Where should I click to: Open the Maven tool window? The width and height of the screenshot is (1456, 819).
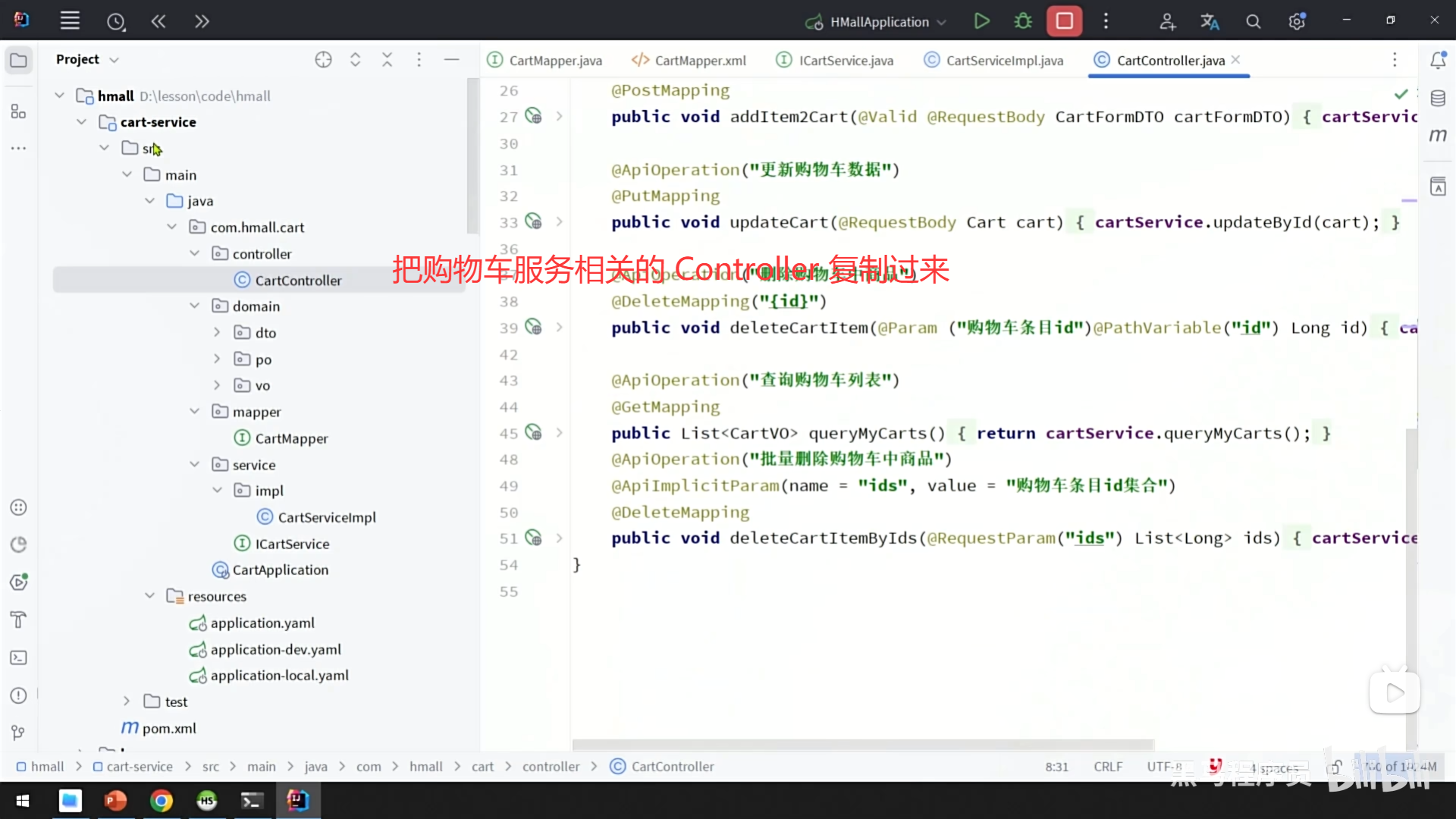[x=1438, y=136]
